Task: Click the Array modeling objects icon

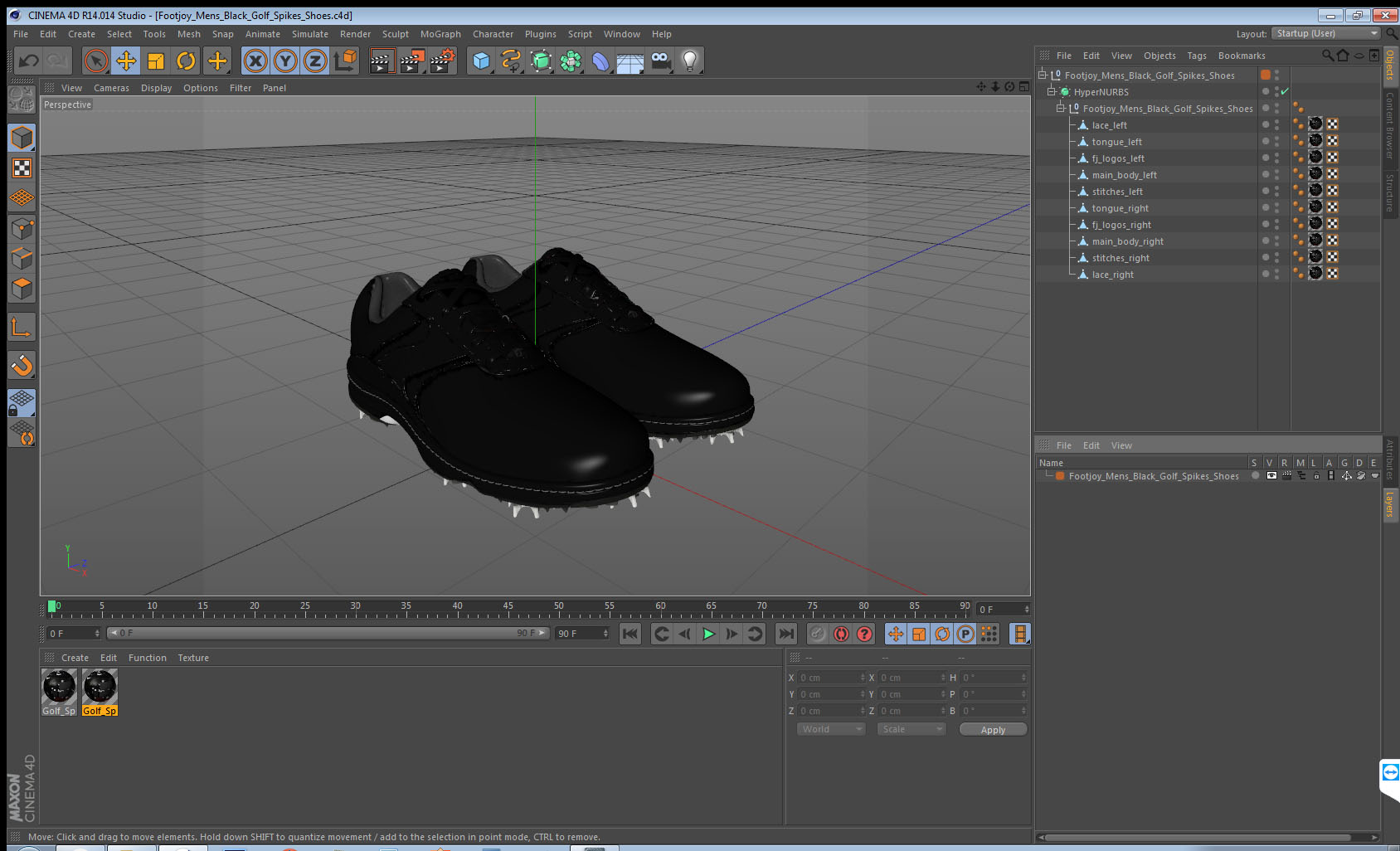Action: click(x=571, y=61)
